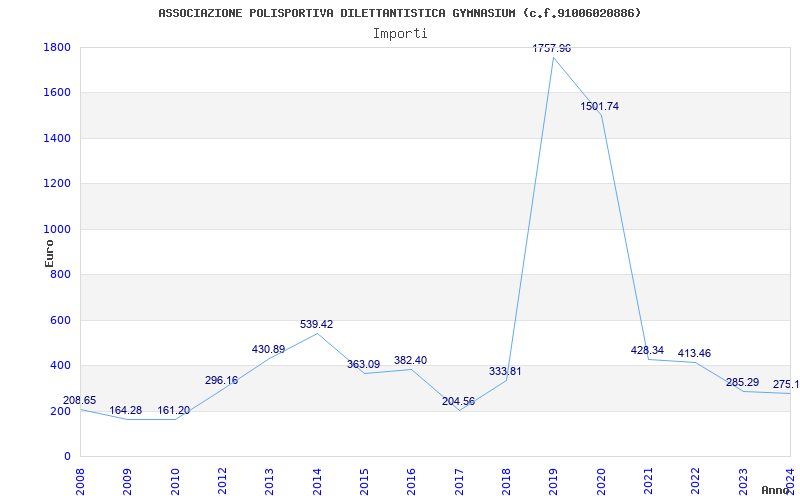Click the 2023 year tick label
This screenshot has width=800, height=500.
click(743, 482)
